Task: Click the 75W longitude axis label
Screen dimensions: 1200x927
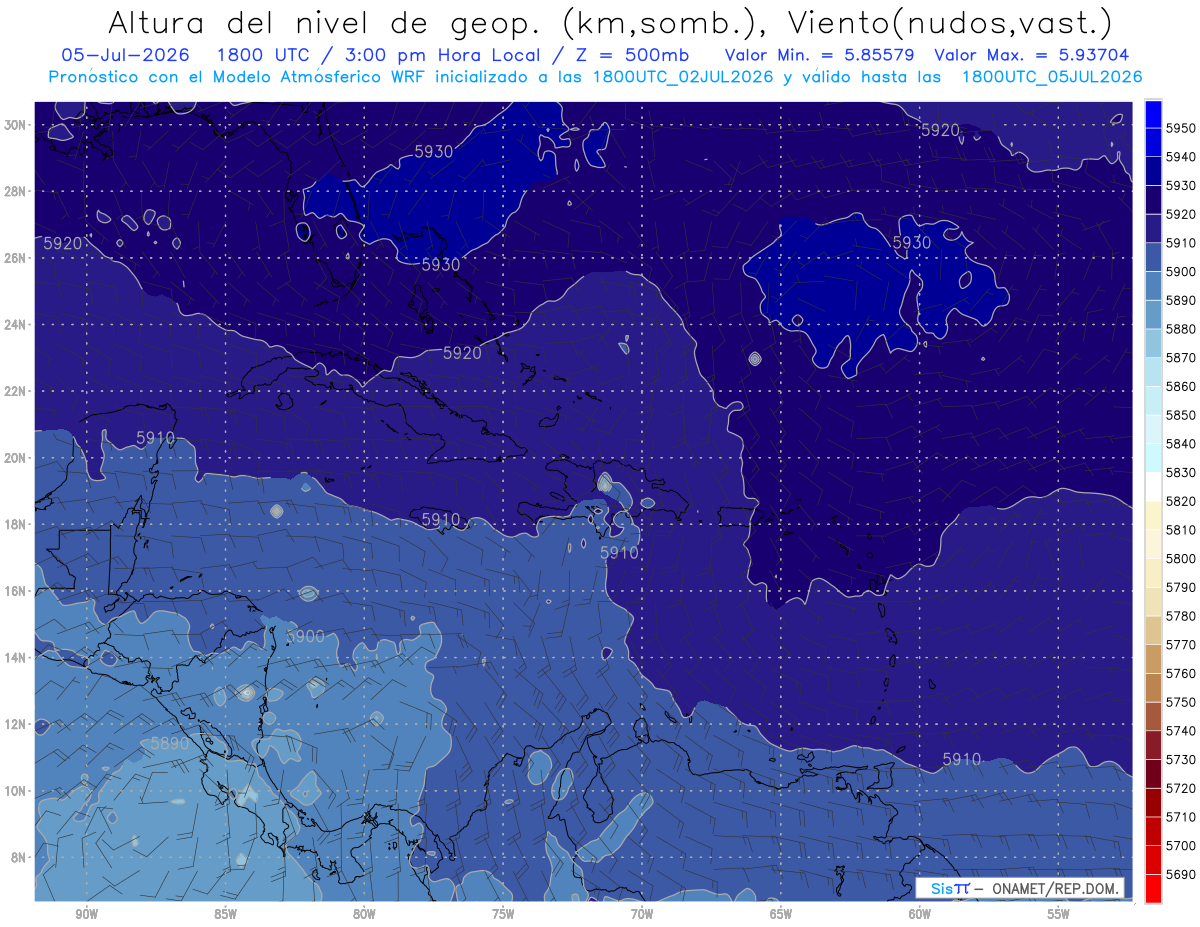Action: 503,914
